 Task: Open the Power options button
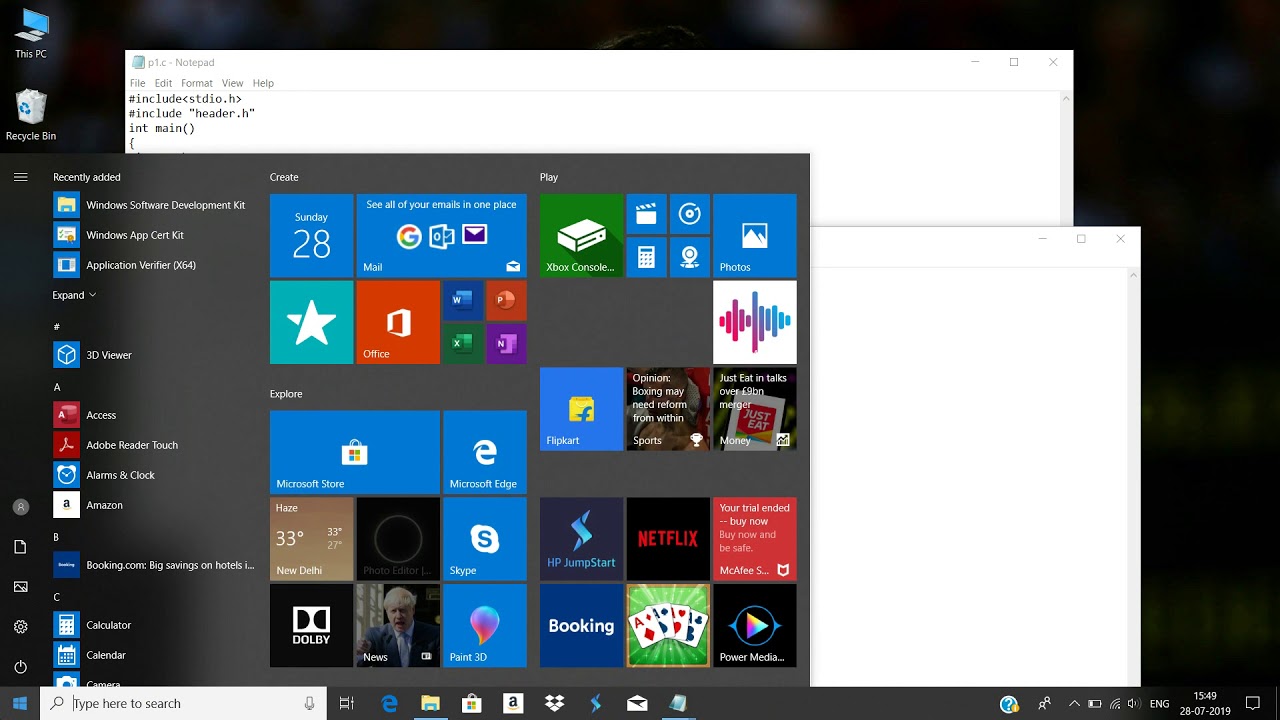coord(20,667)
